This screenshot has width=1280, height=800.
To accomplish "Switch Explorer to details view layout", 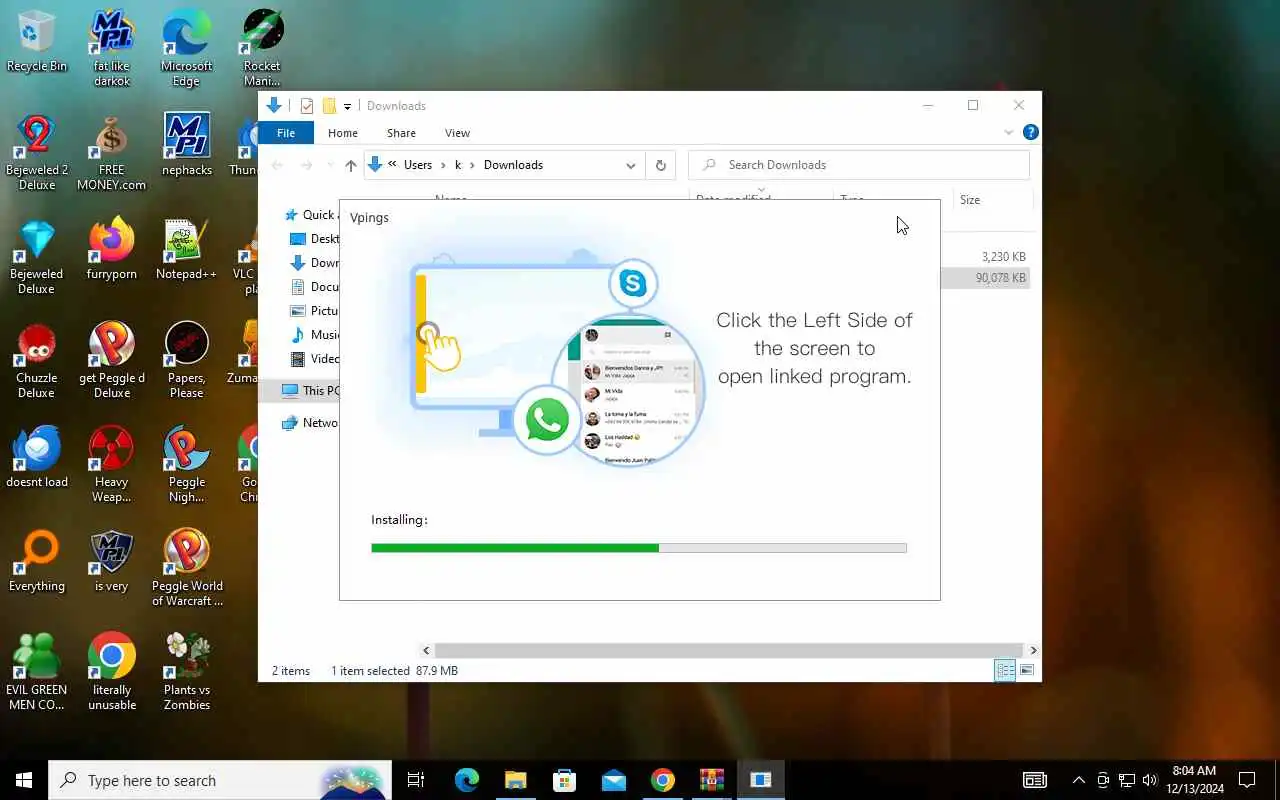I will [1005, 671].
